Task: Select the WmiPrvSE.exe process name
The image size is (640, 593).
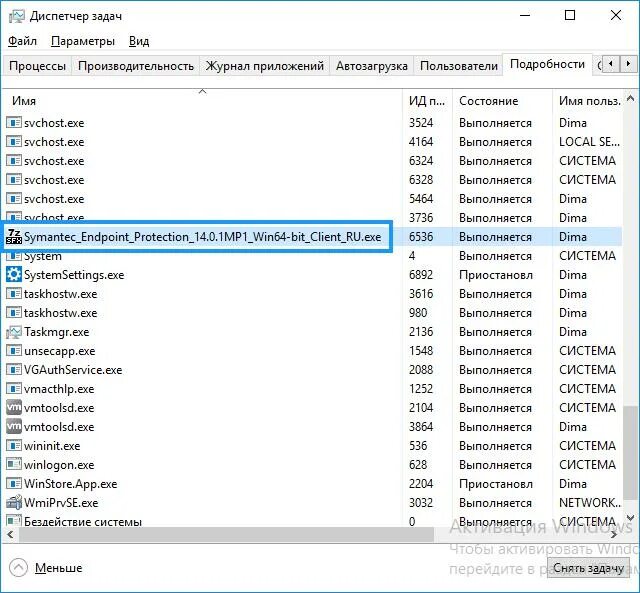Action: (x=61, y=503)
